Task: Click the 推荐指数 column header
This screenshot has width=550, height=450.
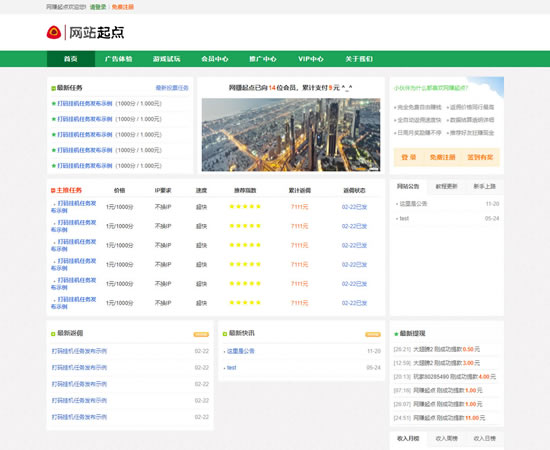Action: click(x=245, y=190)
